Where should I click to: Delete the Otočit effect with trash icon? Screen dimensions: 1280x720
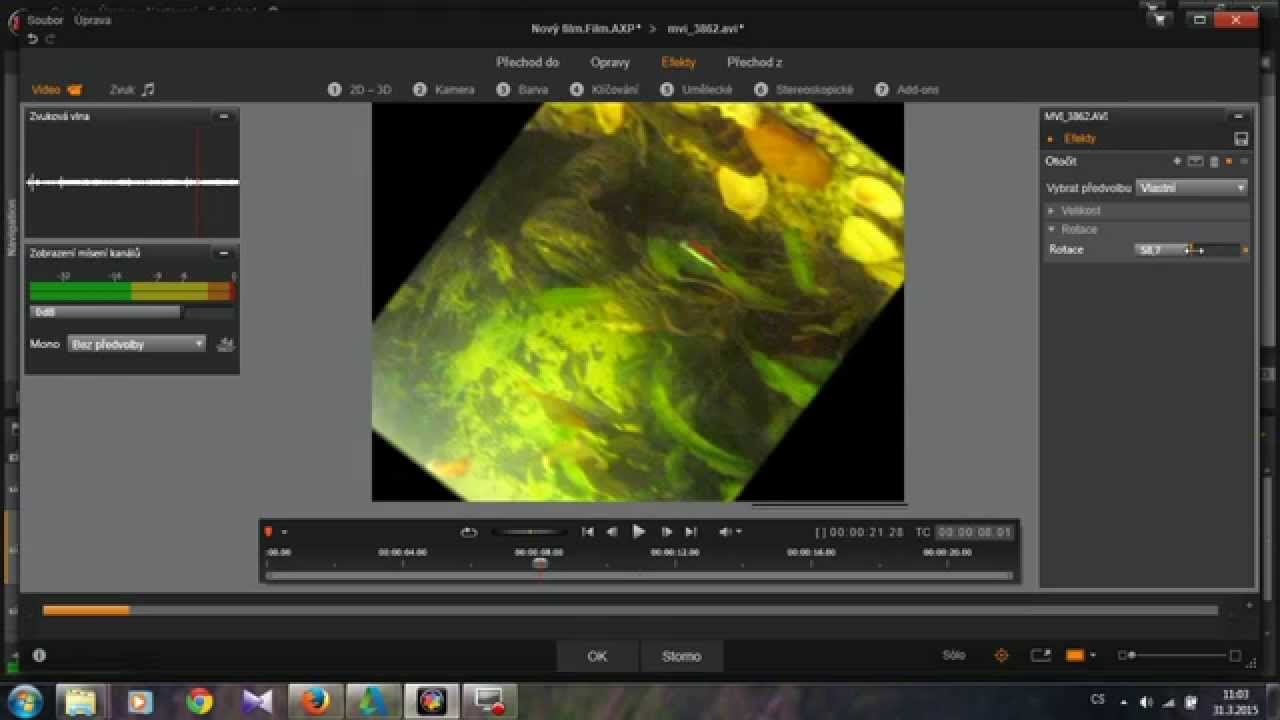point(1214,161)
